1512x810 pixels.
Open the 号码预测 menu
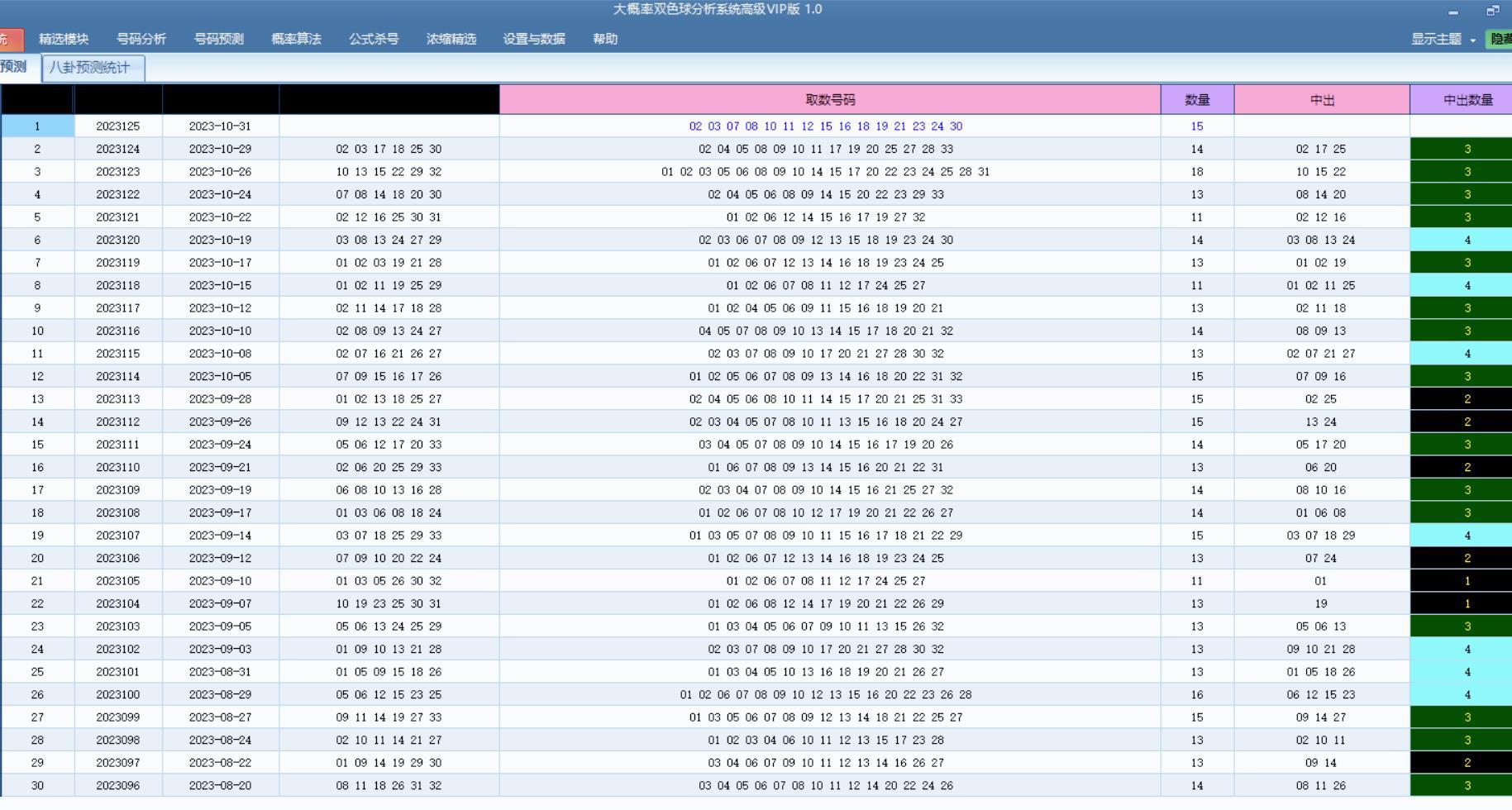219,39
